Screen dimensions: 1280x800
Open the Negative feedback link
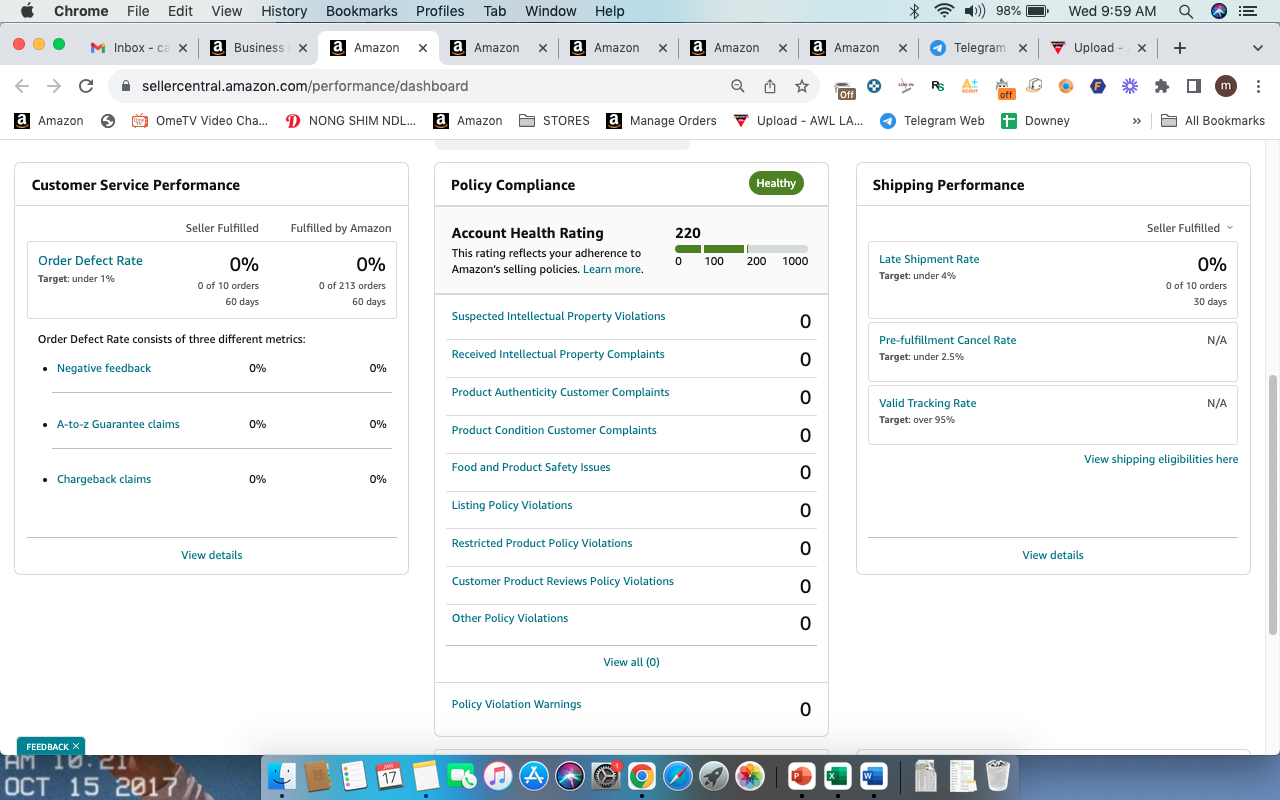[104, 368]
